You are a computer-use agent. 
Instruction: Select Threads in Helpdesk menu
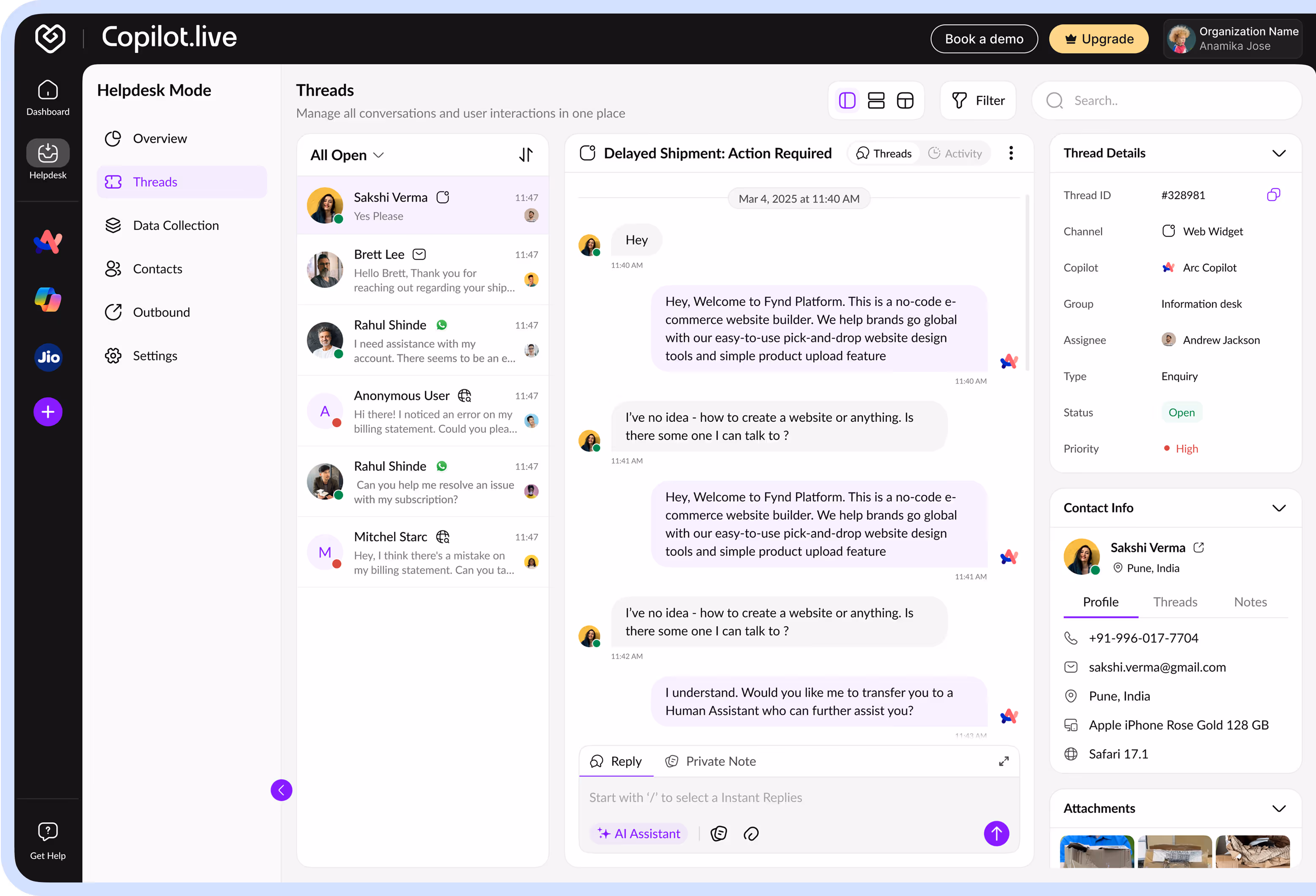point(181,182)
